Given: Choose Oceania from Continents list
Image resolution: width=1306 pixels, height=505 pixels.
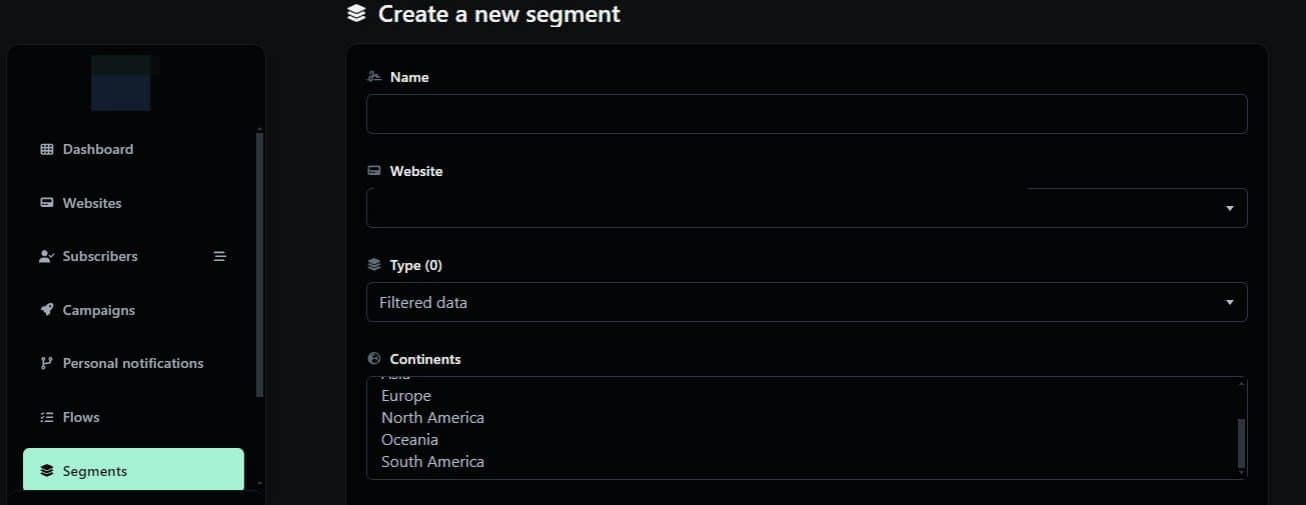Looking at the screenshot, I should (409, 440).
